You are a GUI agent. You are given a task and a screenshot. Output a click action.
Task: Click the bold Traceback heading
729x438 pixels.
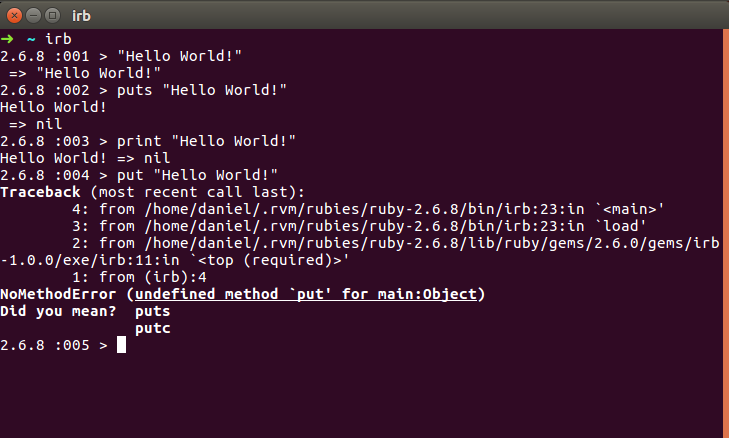click(40, 192)
